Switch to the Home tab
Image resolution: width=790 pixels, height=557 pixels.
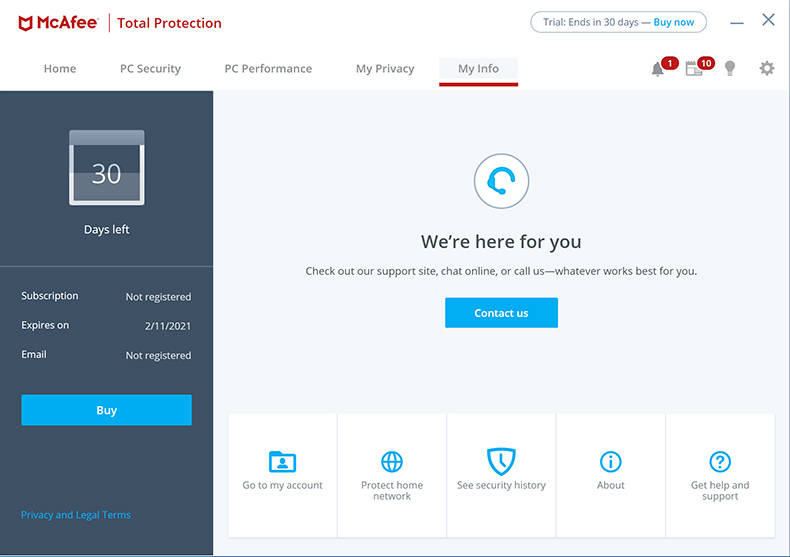tap(60, 68)
